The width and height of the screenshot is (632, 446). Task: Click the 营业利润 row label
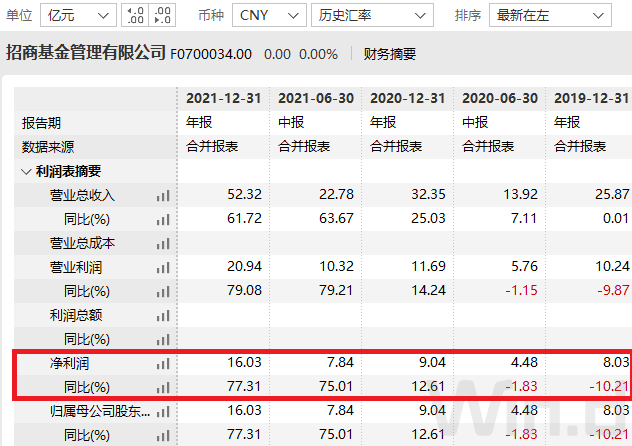(x=76, y=268)
